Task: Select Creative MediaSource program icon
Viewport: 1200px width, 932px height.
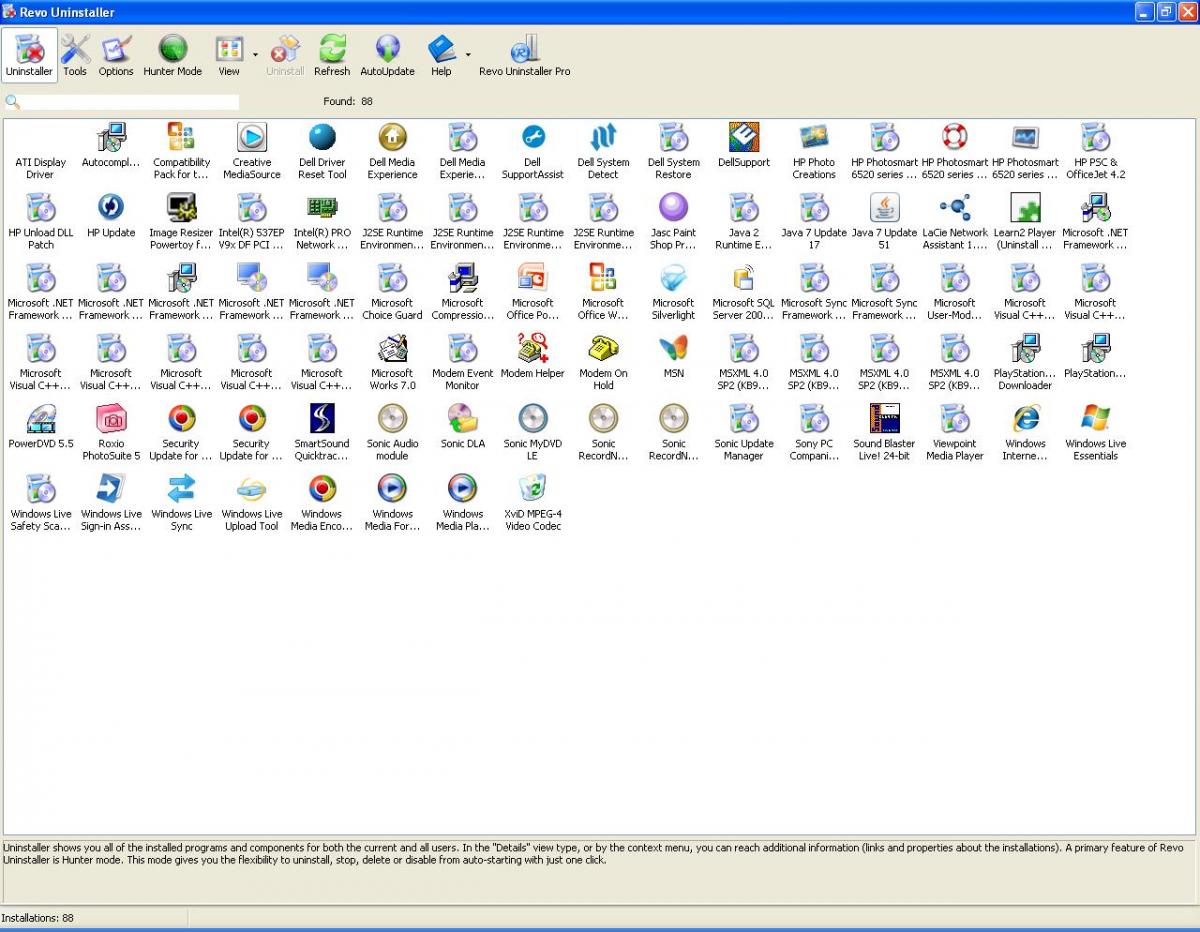Action: pyautogui.click(x=252, y=137)
